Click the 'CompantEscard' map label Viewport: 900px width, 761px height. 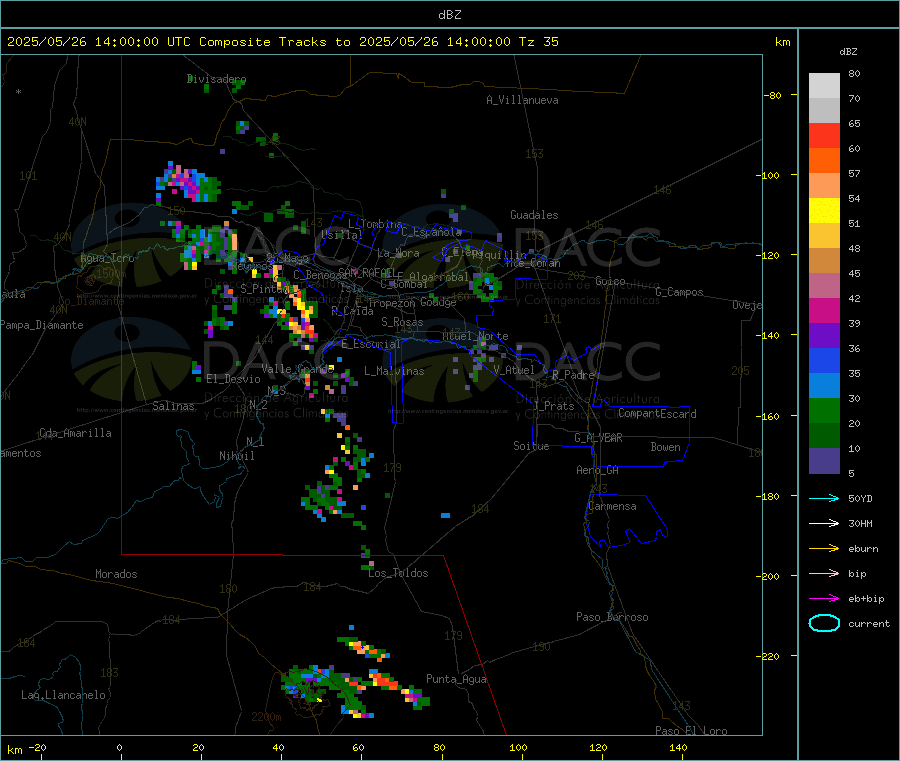click(657, 413)
